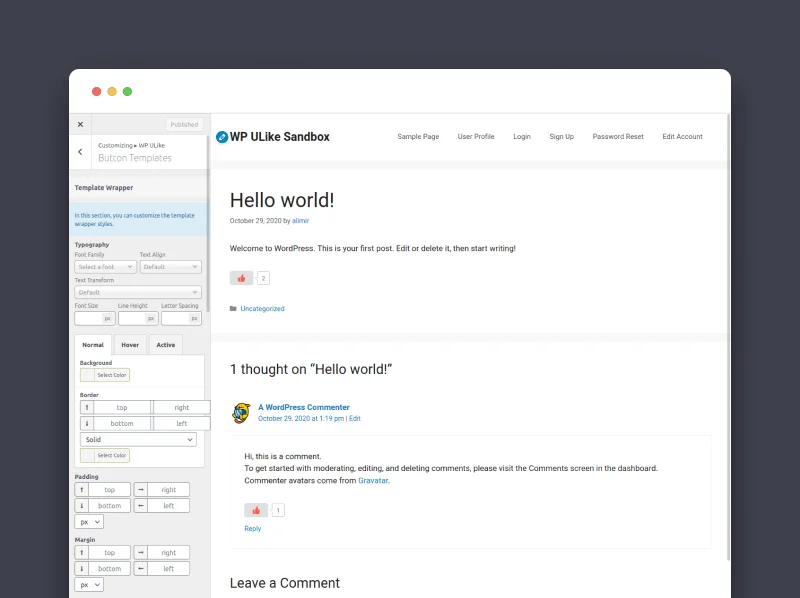Pick Background color via Select Color swatch
Screen dimensions: 800x598
(x=105, y=375)
